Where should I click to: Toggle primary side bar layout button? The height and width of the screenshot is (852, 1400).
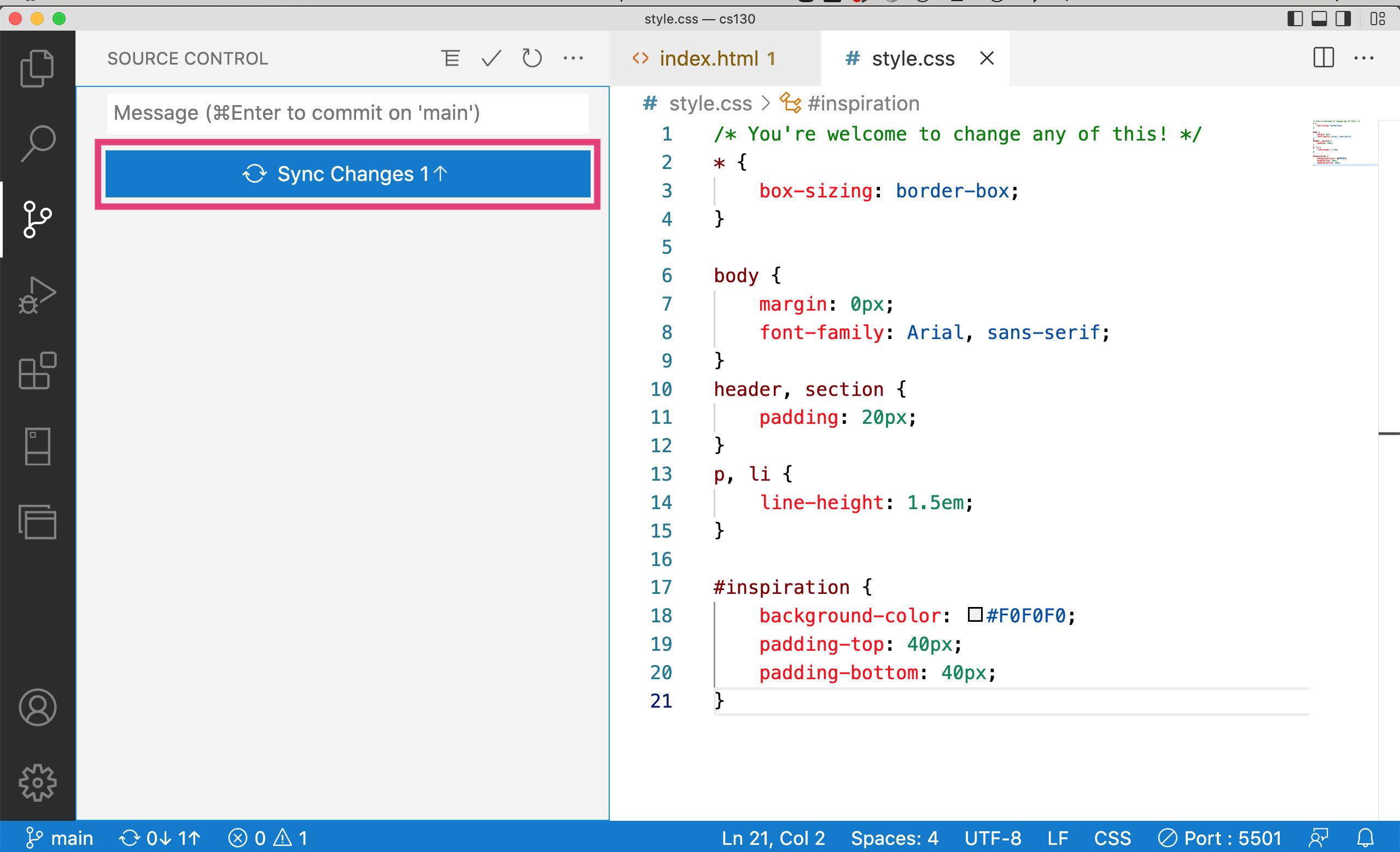click(x=1295, y=19)
